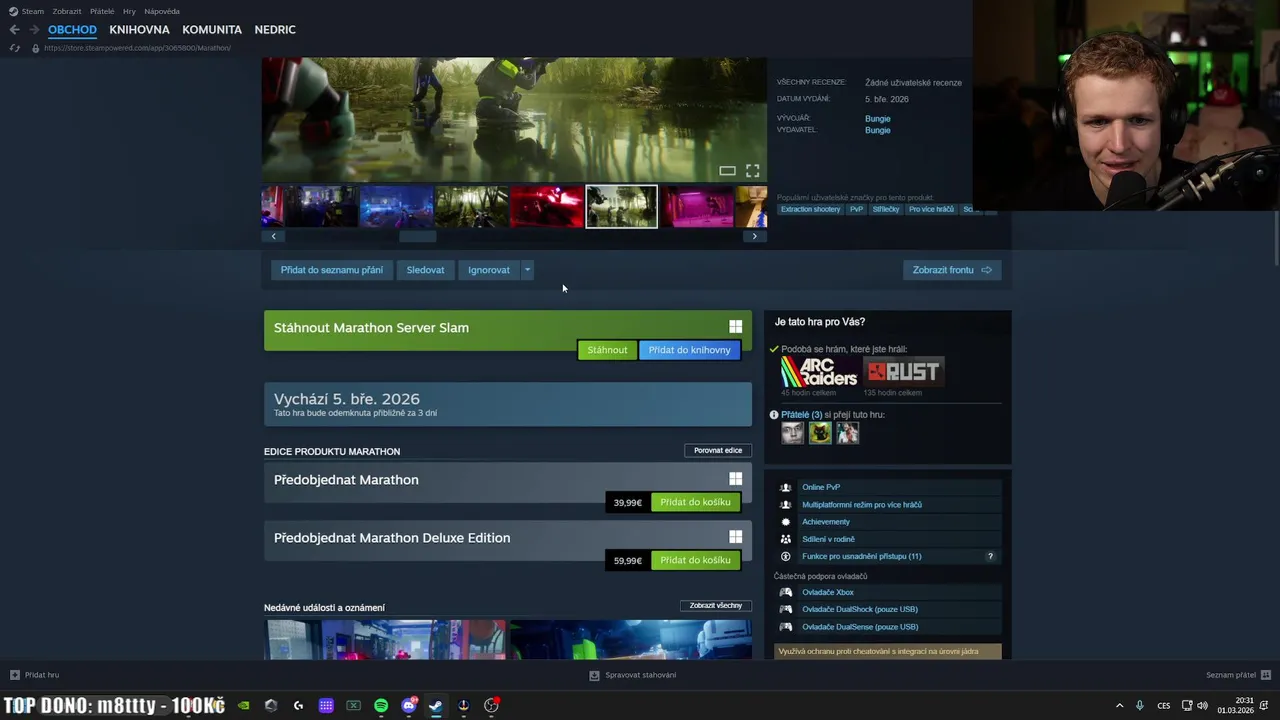Screen dimensions: 1280x720
Task: Open the screenshot in fullscreen
Action: 752,171
